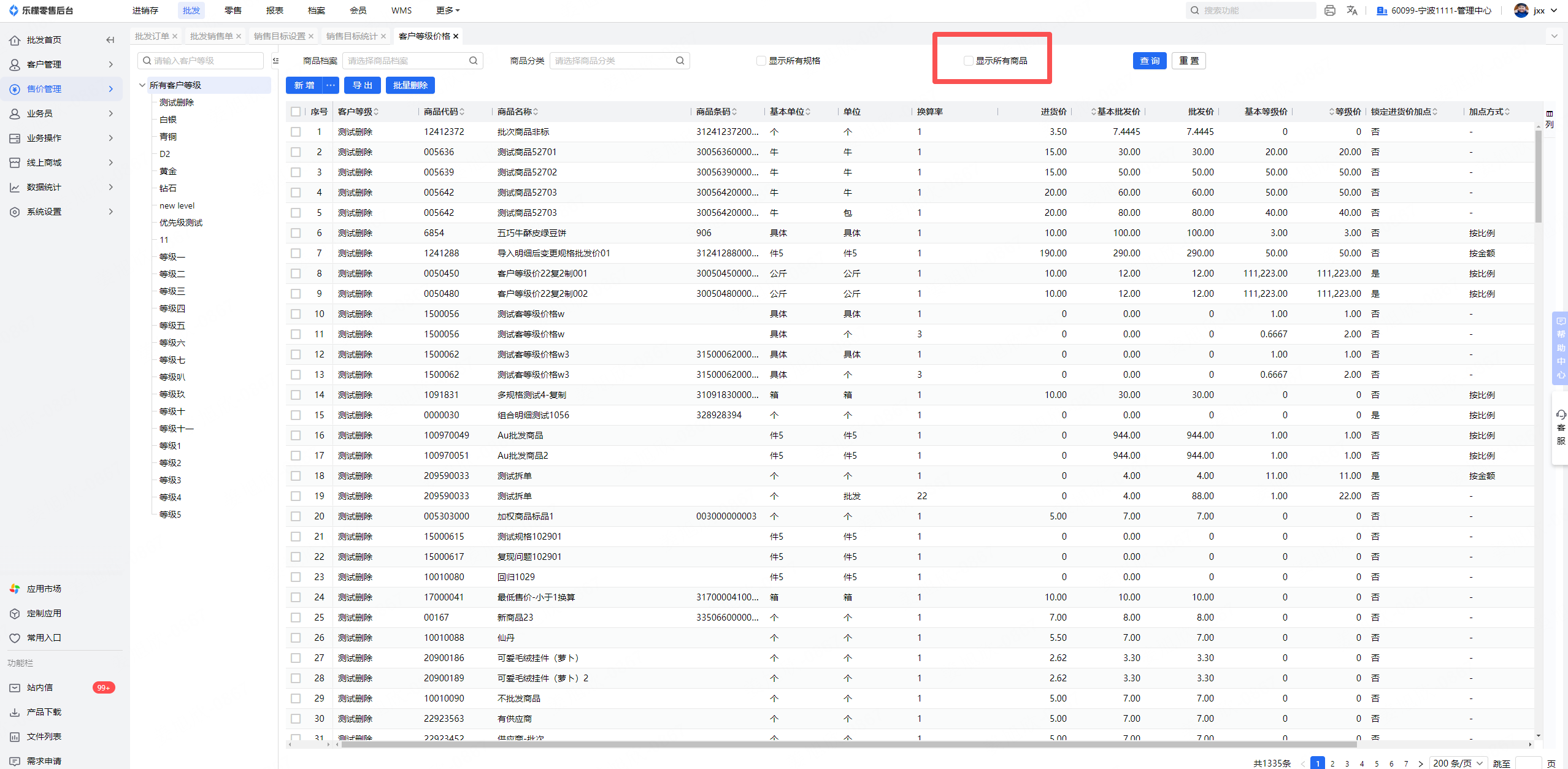Open 站内信 messages from the sidebar
Image resolution: width=1568 pixels, height=769 pixels.
[40, 687]
